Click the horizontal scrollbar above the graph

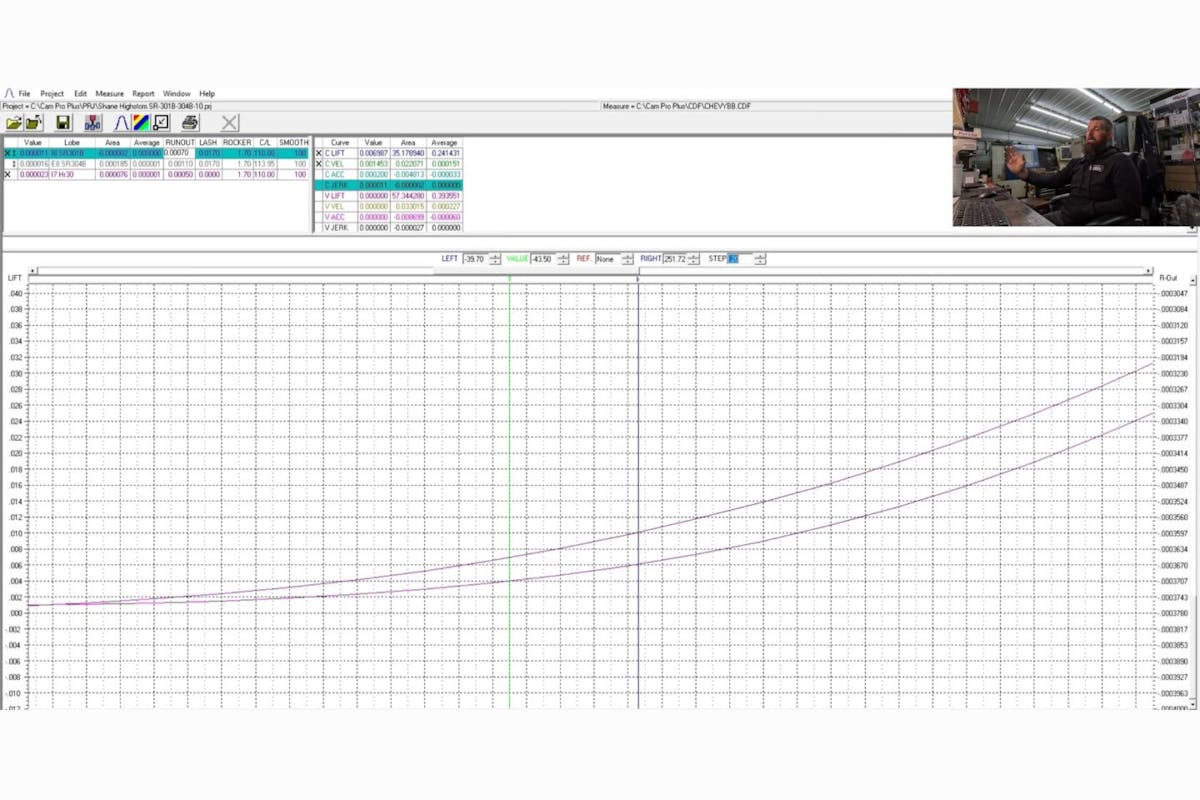tap(600, 270)
